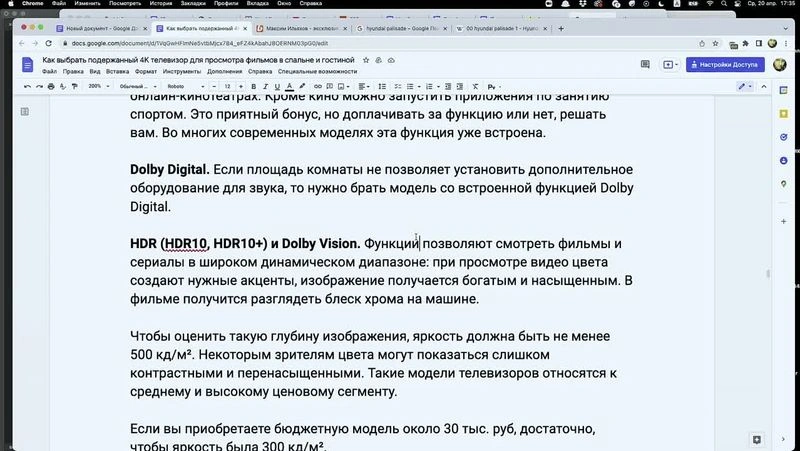The image size is (800, 451).
Task: Open the Формат menu
Action: [x=145, y=71]
